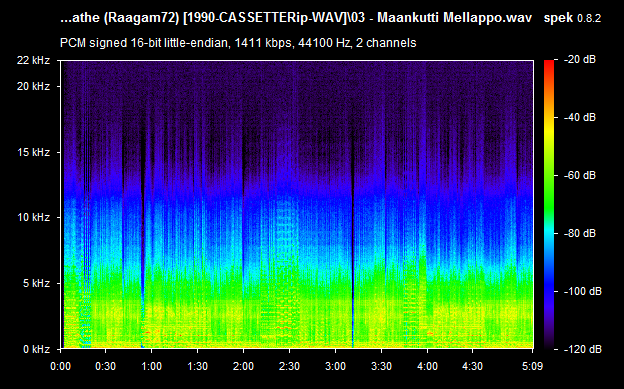Click the 22 kHz frequency axis label
Image resolution: width=624 pixels, height=389 pixels.
pyautogui.click(x=33, y=61)
